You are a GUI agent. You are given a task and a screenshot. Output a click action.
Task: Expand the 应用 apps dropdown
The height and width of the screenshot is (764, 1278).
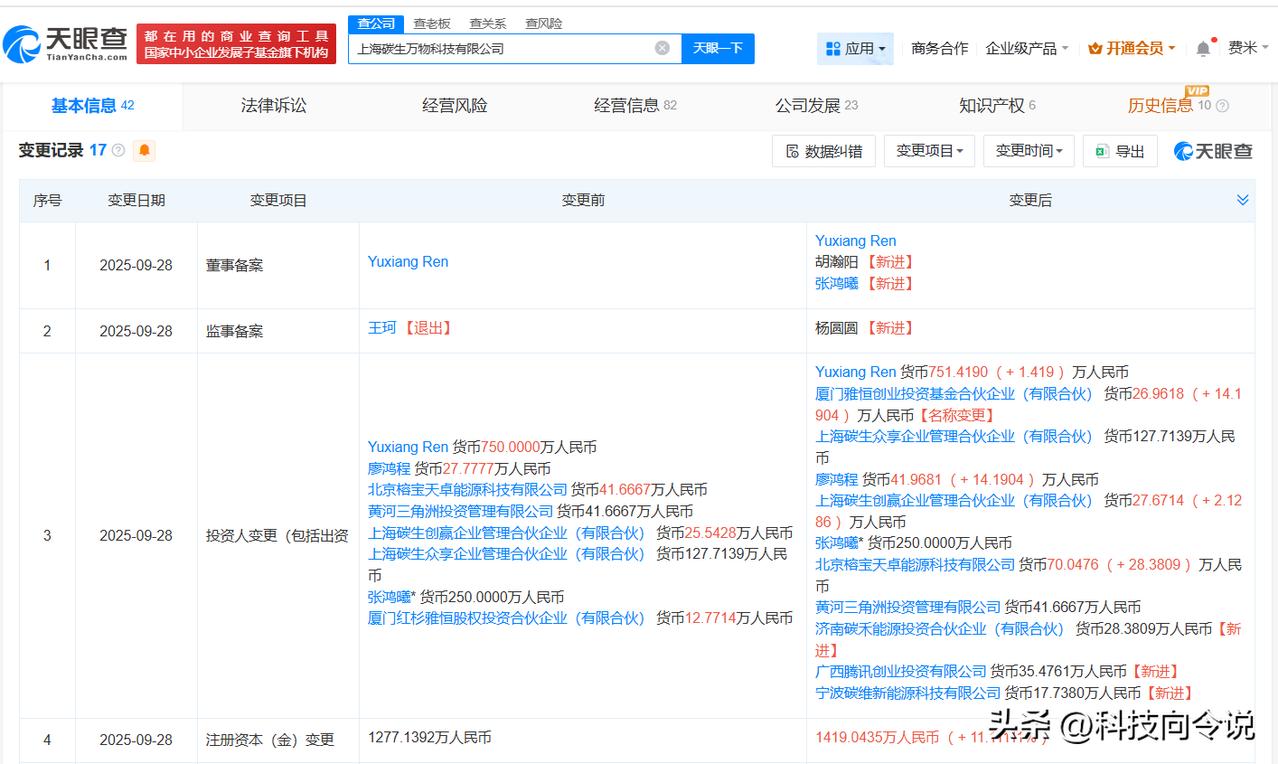855,48
